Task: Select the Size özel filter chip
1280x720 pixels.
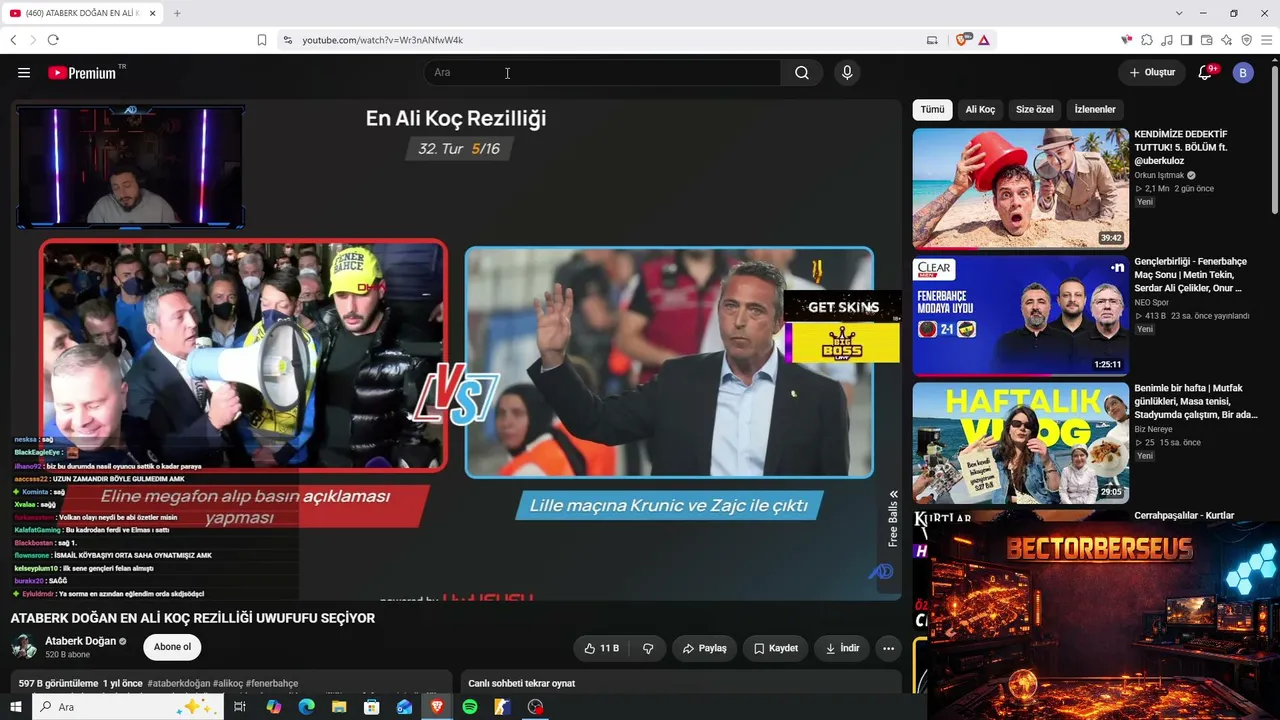Action: tap(1034, 110)
